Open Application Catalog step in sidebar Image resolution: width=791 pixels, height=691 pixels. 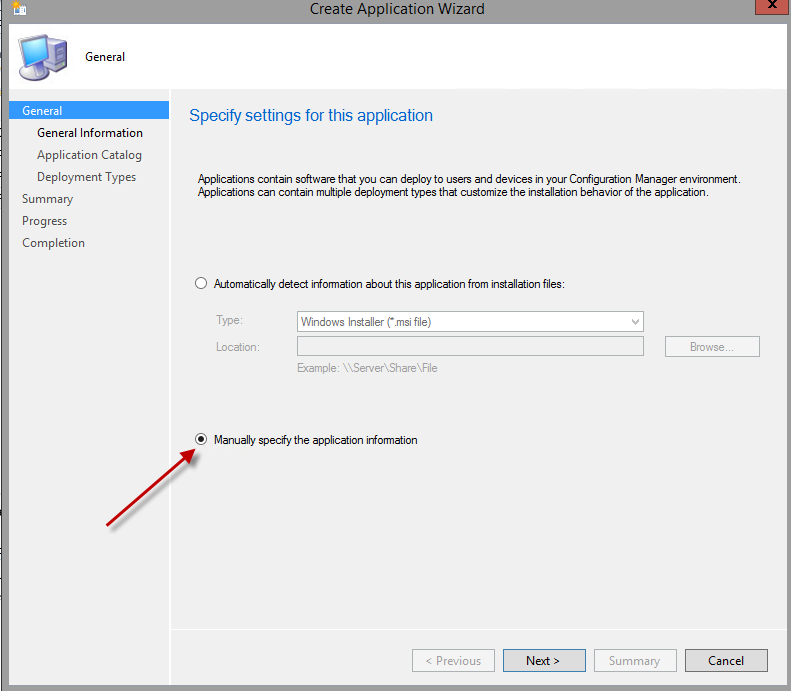[89, 155]
